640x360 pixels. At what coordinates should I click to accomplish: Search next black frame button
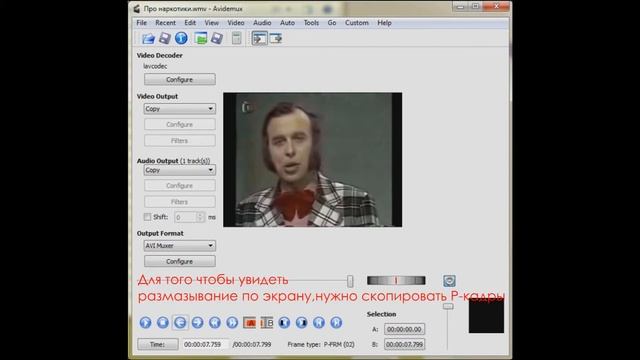click(302, 323)
